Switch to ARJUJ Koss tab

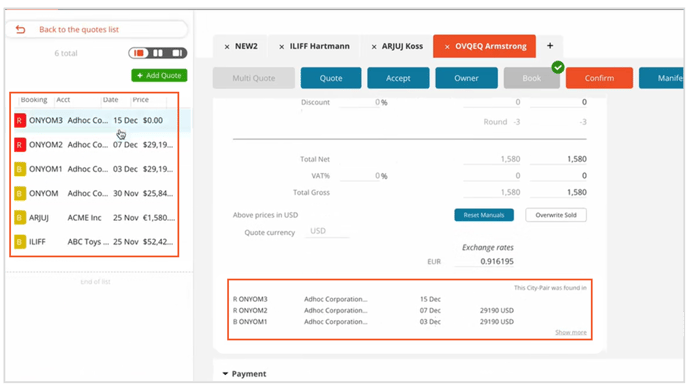(402, 46)
